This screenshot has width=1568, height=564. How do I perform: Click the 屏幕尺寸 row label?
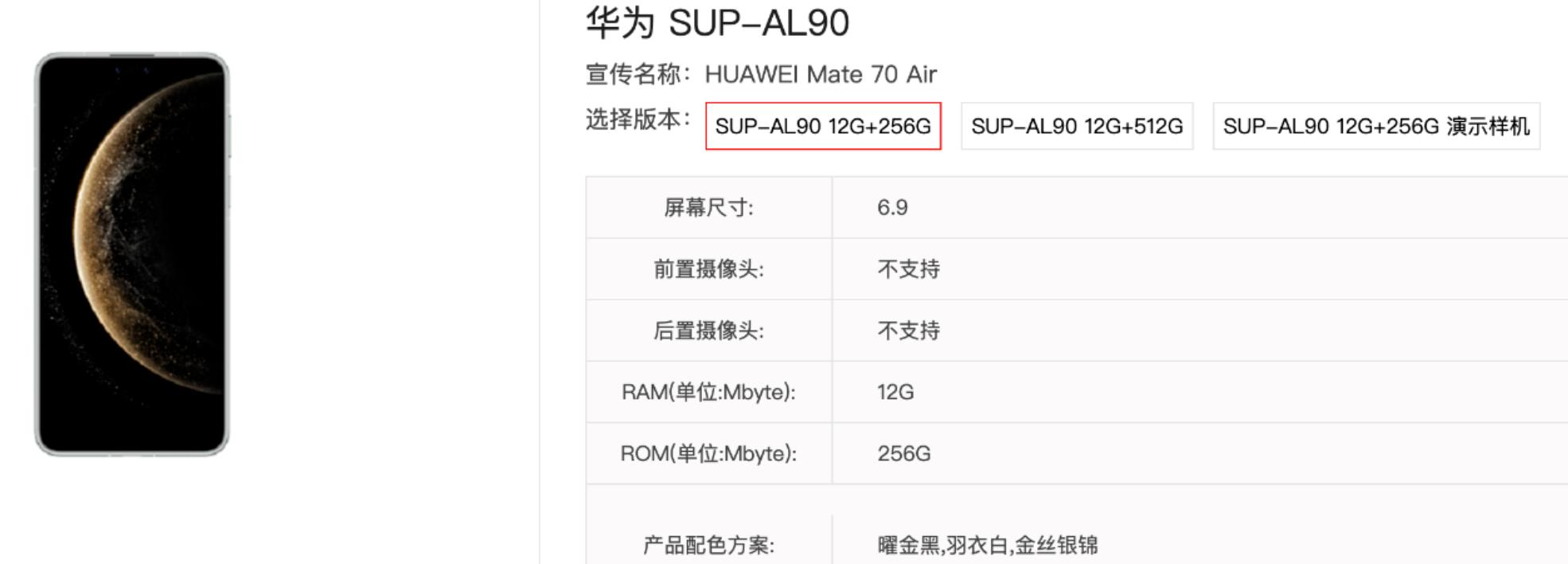tap(707, 207)
